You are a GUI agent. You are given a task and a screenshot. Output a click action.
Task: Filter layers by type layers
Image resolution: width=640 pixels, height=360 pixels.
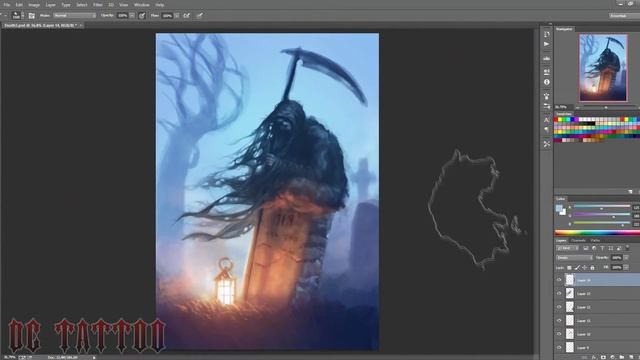[602, 248]
